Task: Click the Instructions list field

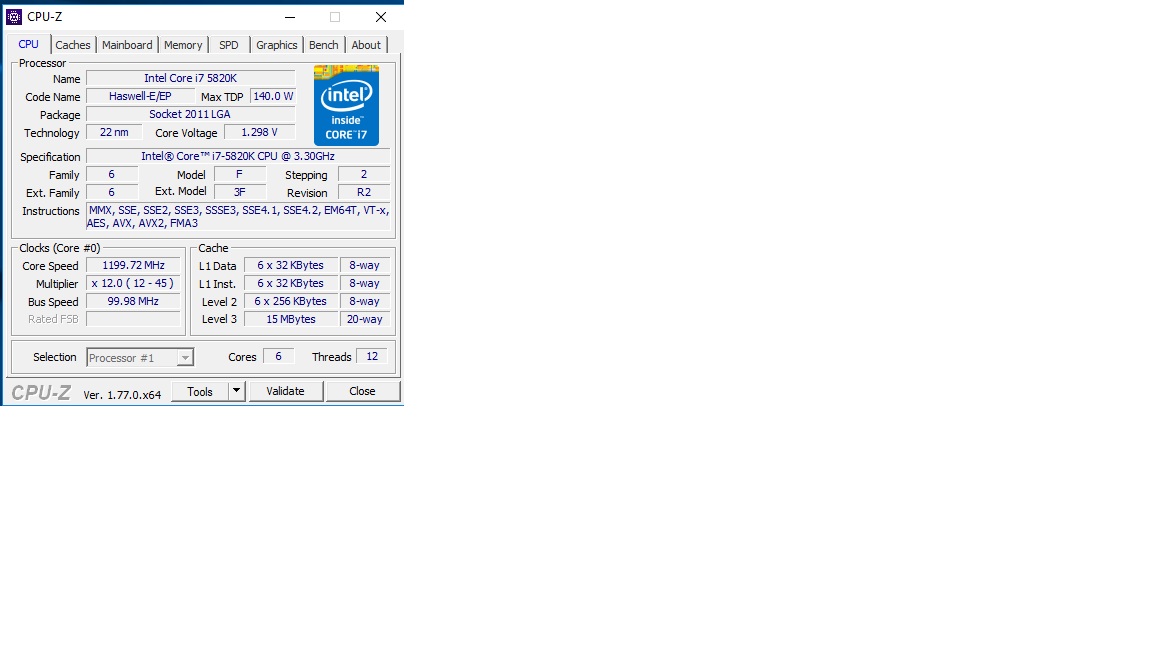Action: pyautogui.click(x=238, y=217)
